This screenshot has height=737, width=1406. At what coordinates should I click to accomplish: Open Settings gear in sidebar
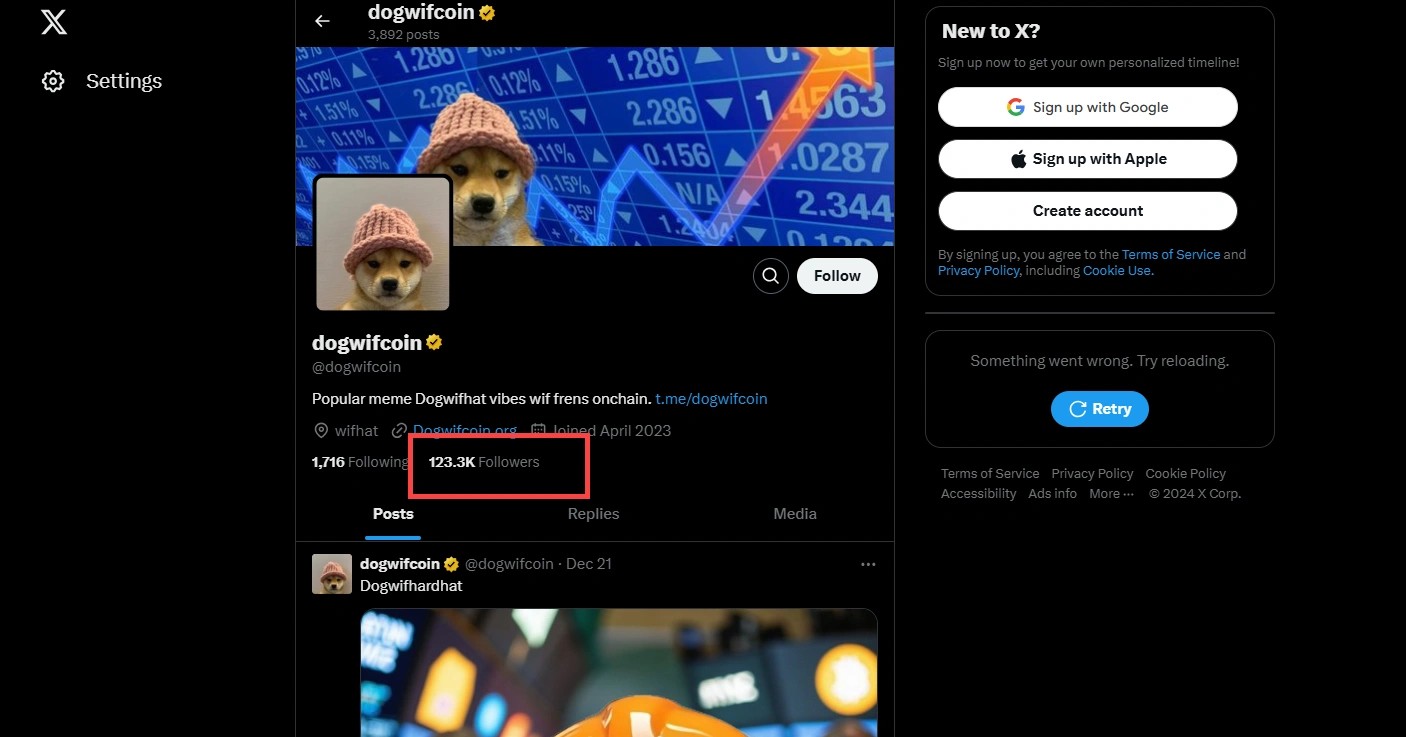[53, 81]
